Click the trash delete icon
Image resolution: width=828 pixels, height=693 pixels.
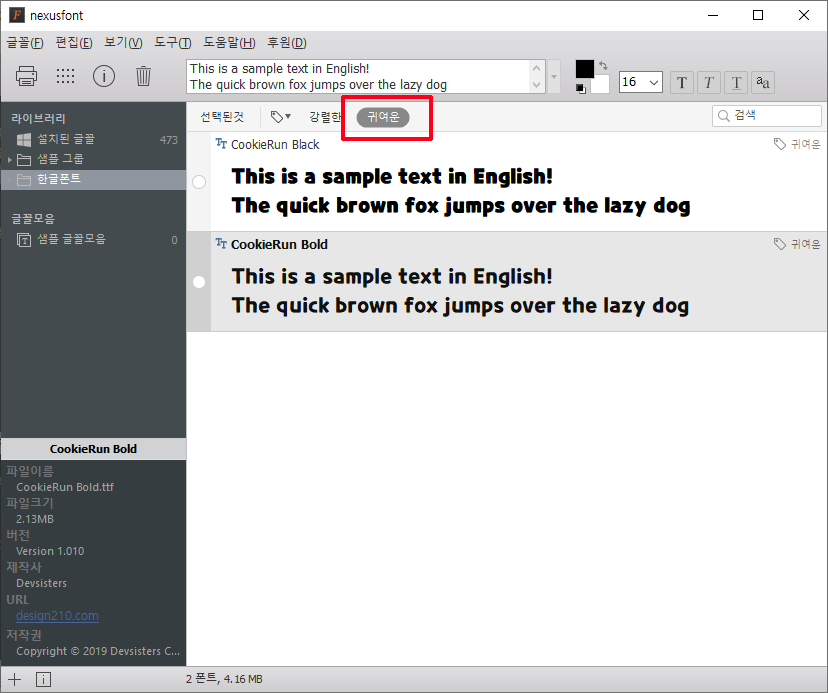[143, 76]
